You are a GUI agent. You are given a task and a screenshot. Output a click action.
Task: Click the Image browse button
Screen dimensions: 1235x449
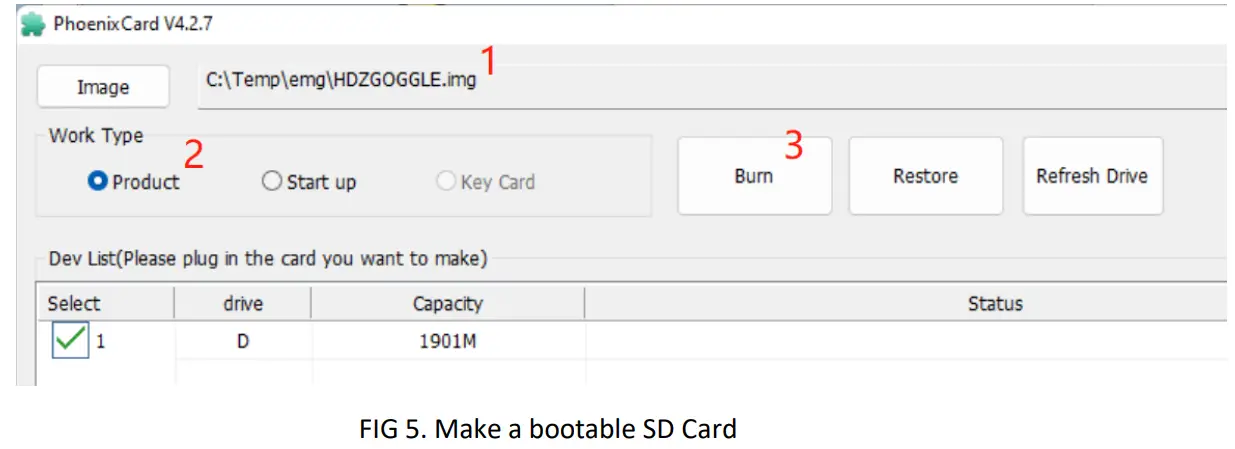103,87
